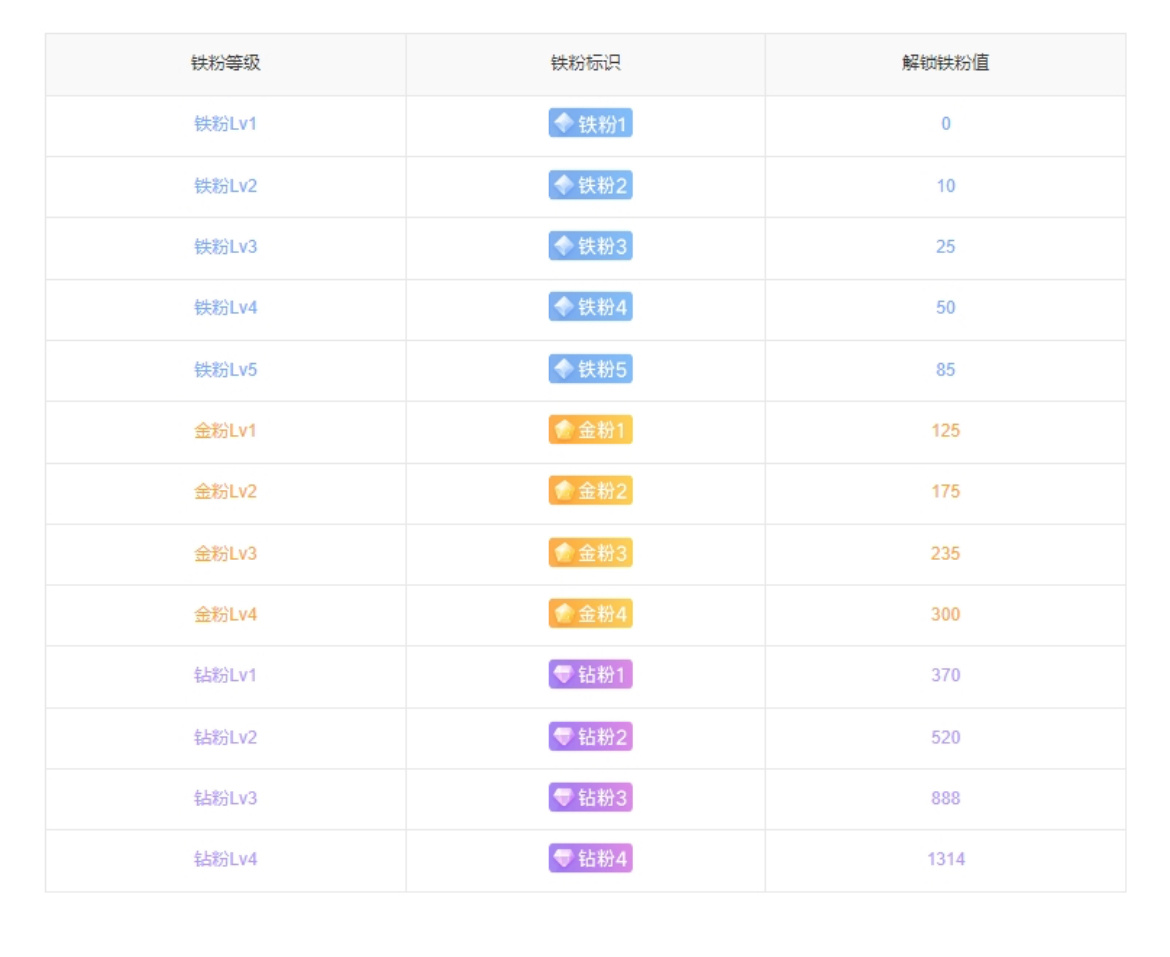Click the unlock value 370

[x=945, y=675]
